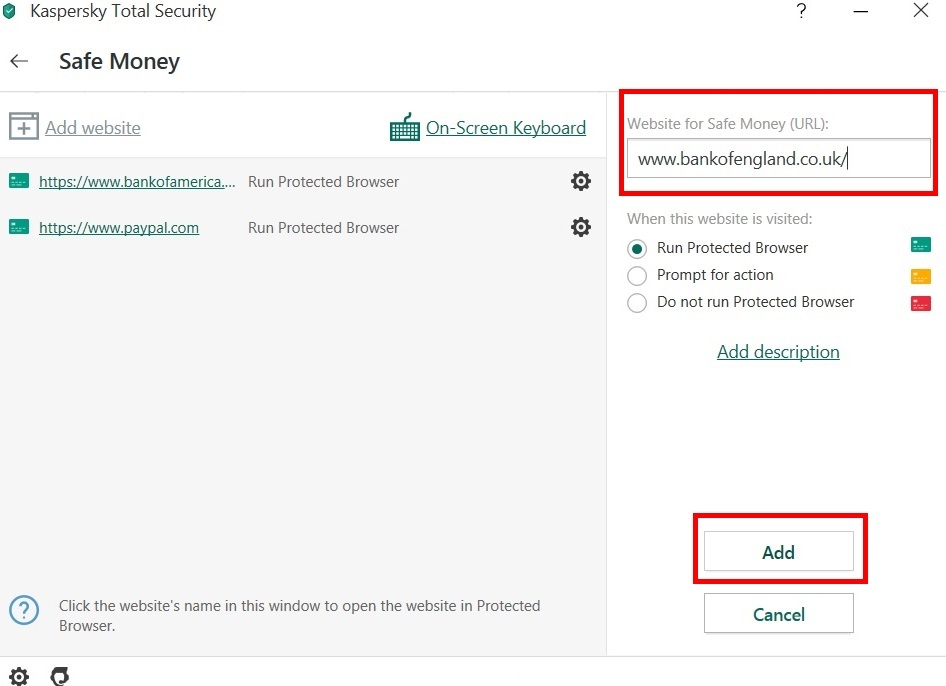Click the 'When this website is visited:' label
Screen dimensions: 946x686
click(x=720, y=219)
